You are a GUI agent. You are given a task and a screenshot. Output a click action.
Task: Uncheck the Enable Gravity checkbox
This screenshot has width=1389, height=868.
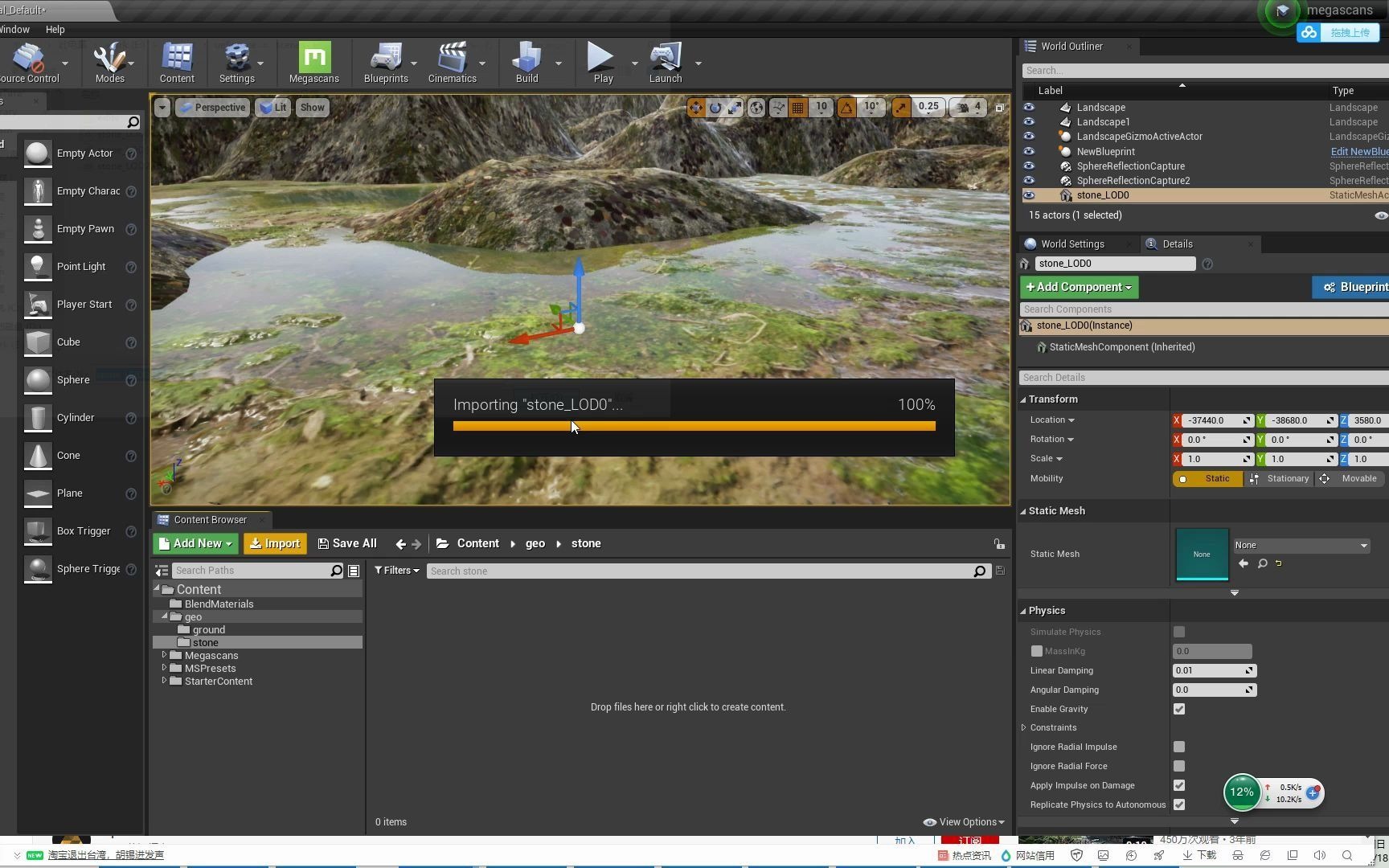(1179, 709)
